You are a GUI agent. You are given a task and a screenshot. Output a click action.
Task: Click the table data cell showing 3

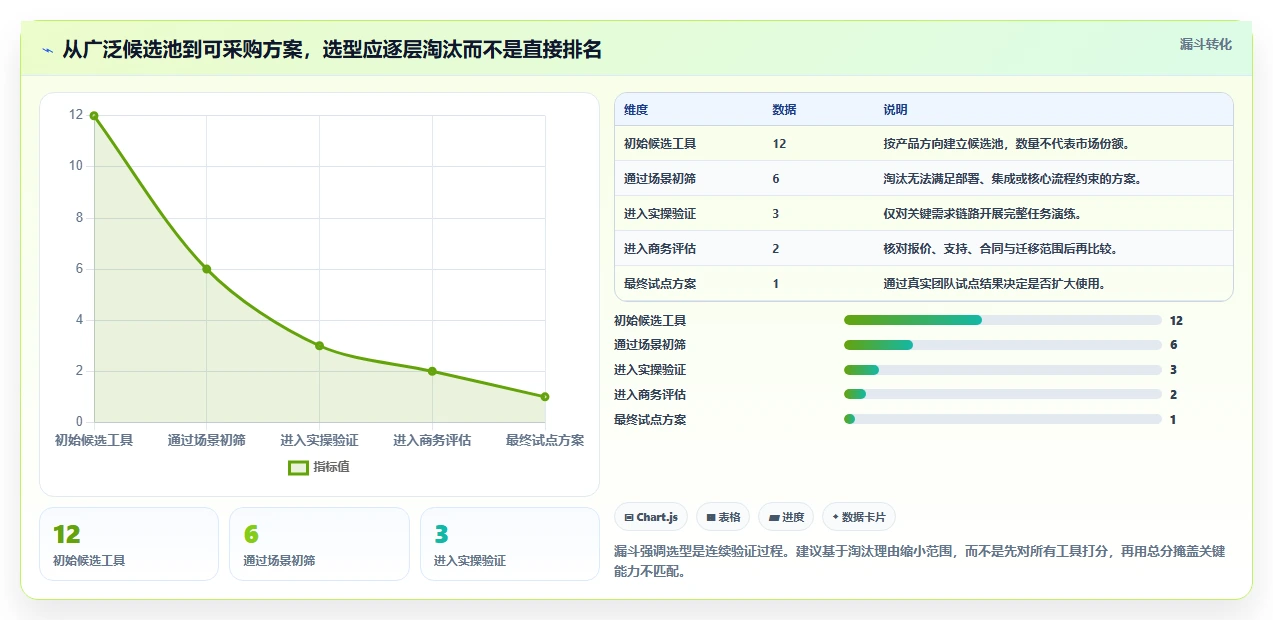[x=776, y=214]
